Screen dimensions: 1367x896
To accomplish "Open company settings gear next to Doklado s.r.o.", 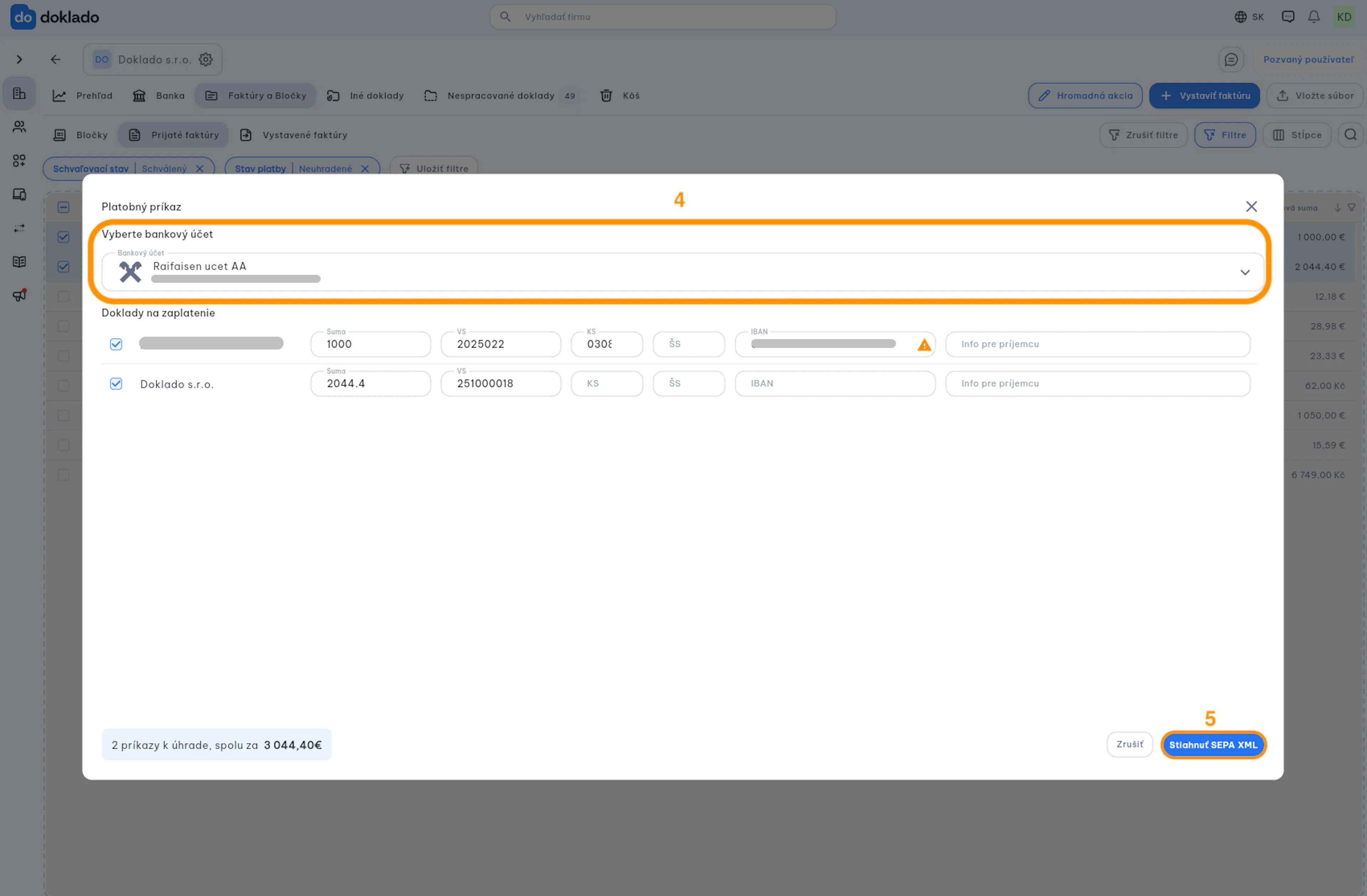I will [x=206, y=59].
